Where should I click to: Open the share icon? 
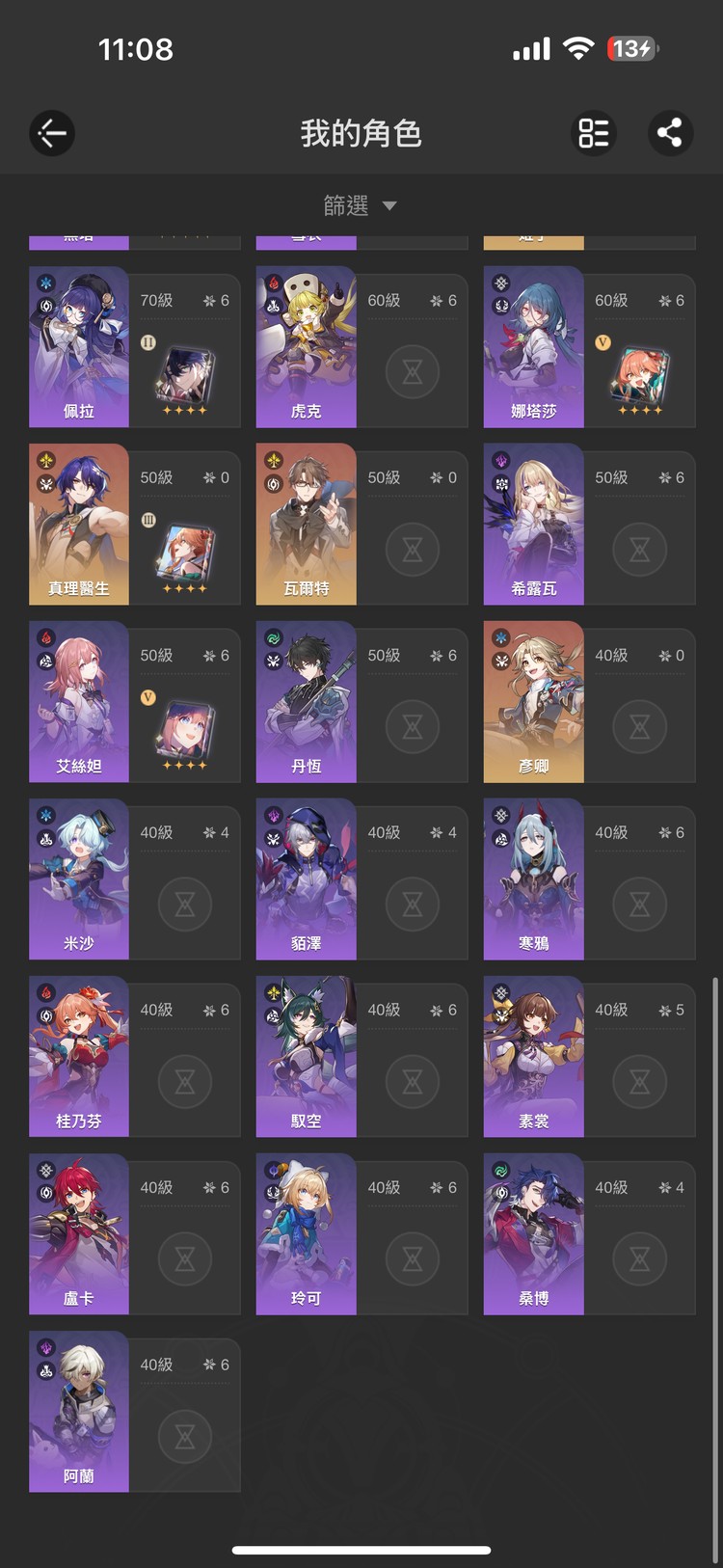pyautogui.click(x=670, y=133)
